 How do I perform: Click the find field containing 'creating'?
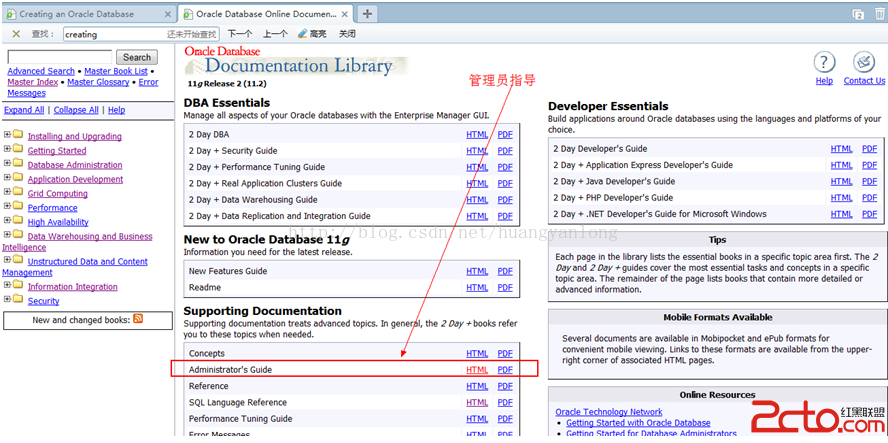point(140,34)
